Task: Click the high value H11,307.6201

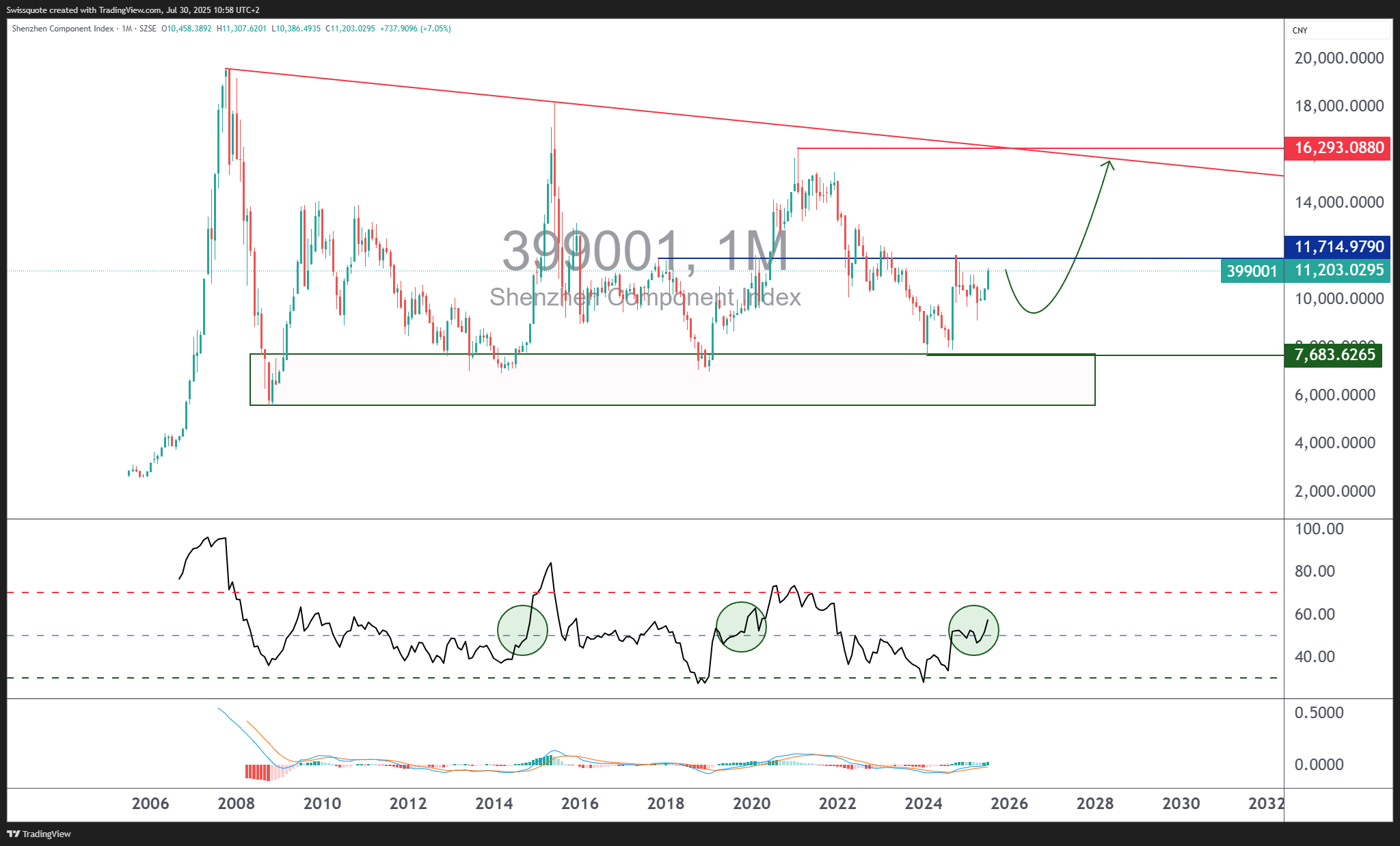Action: (x=241, y=29)
